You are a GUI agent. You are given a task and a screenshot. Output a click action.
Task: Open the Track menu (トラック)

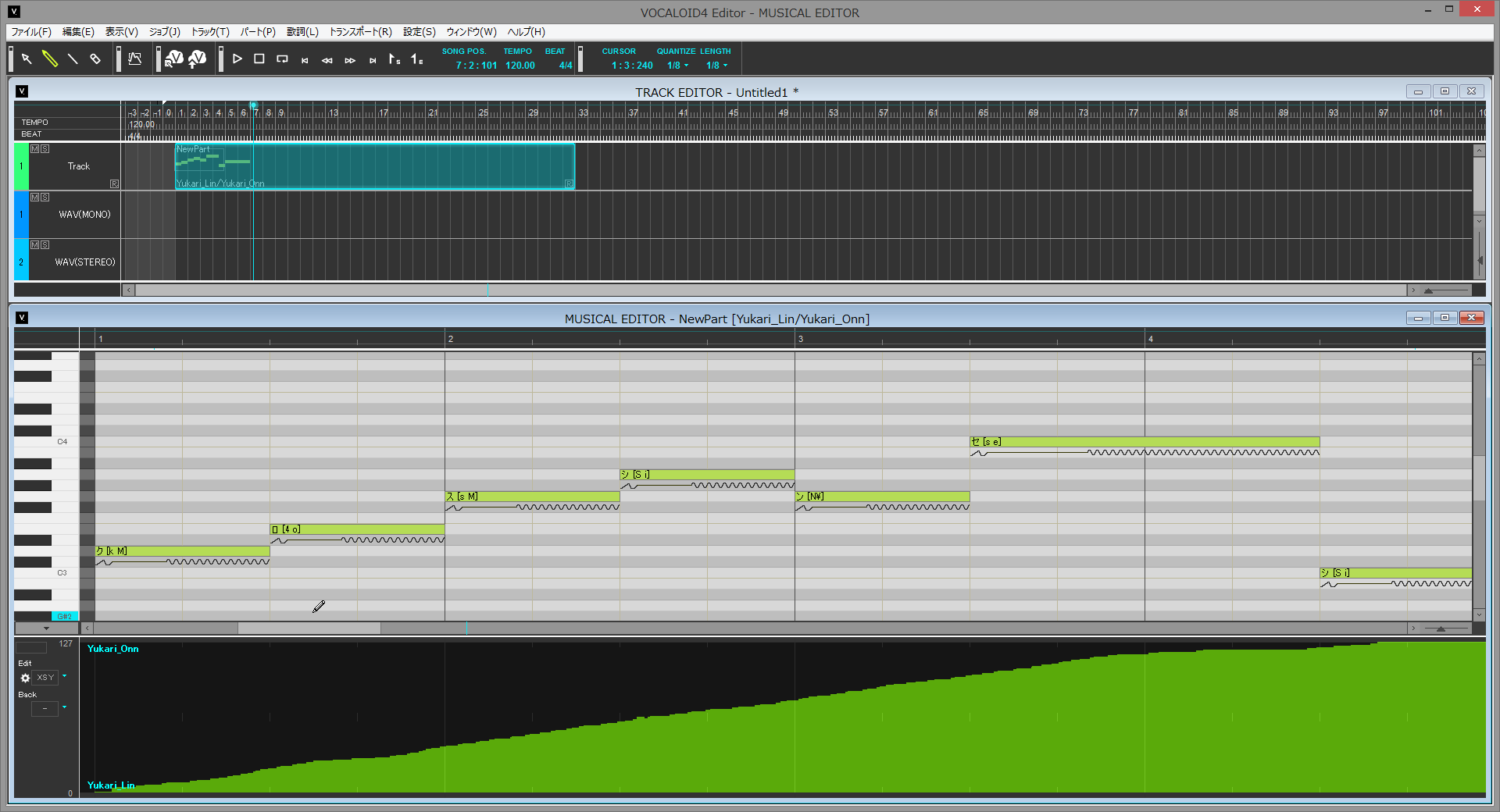[210, 32]
